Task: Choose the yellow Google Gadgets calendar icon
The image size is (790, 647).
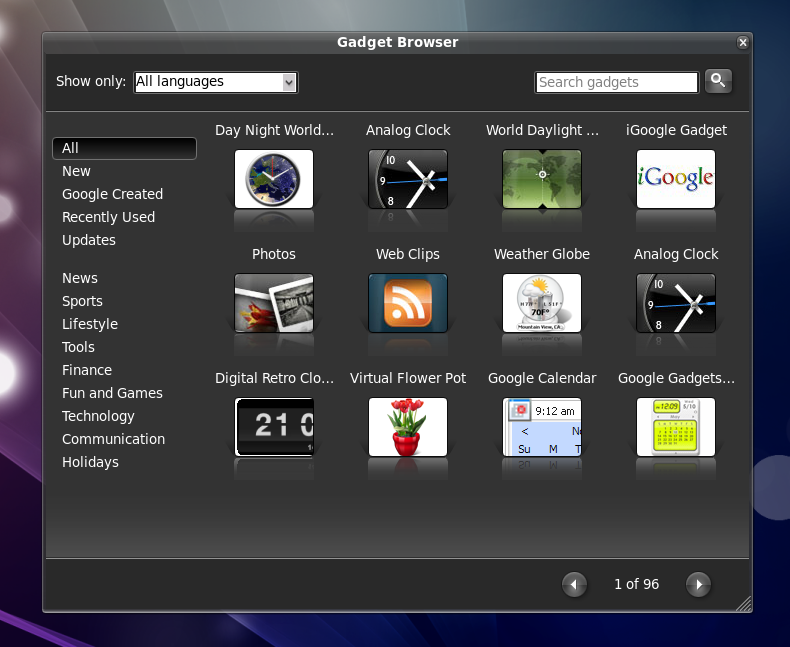Action: click(x=676, y=427)
